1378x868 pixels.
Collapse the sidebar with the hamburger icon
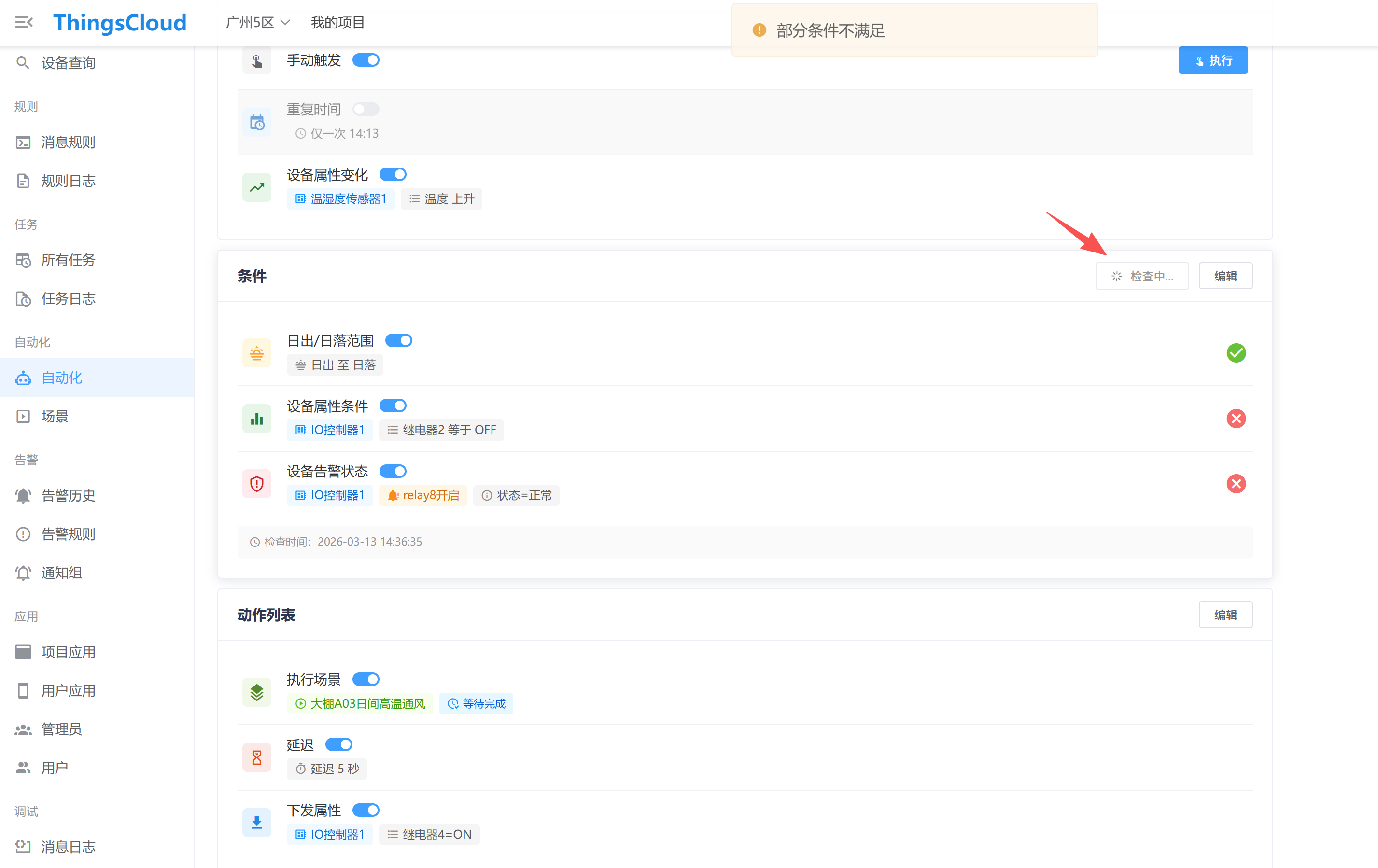click(x=24, y=22)
